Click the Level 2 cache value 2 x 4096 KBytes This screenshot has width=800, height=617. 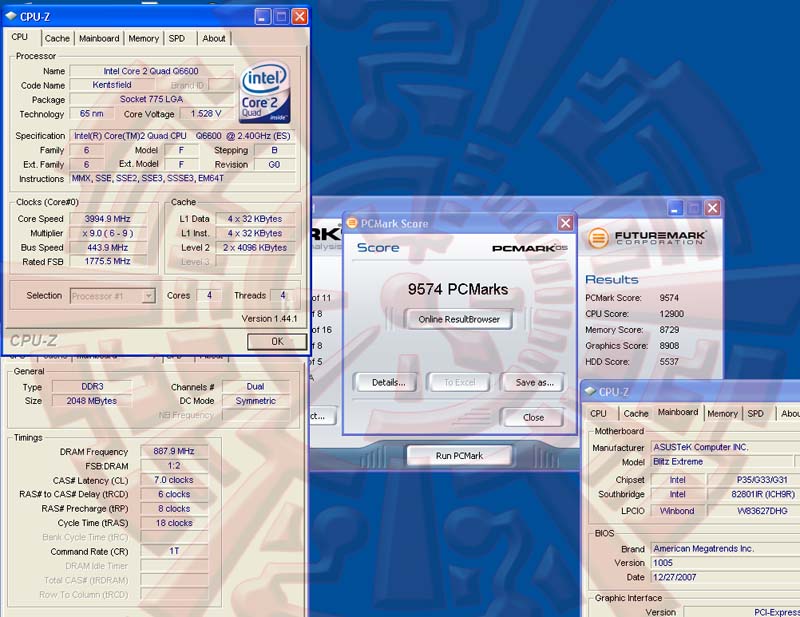tap(255, 247)
